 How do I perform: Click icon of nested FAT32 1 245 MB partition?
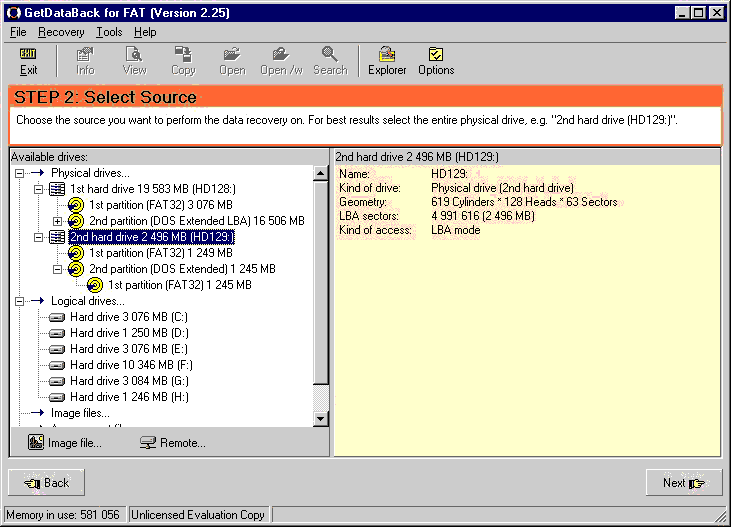click(95, 284)
